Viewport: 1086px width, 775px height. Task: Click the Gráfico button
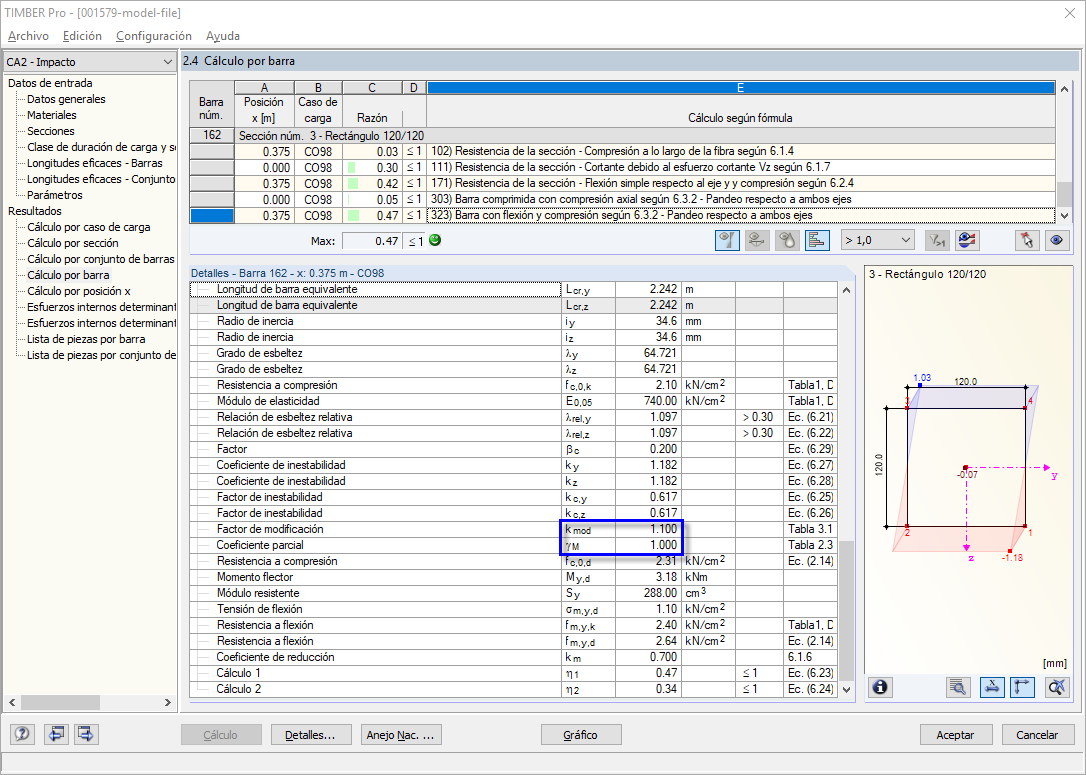click(580, 735)
